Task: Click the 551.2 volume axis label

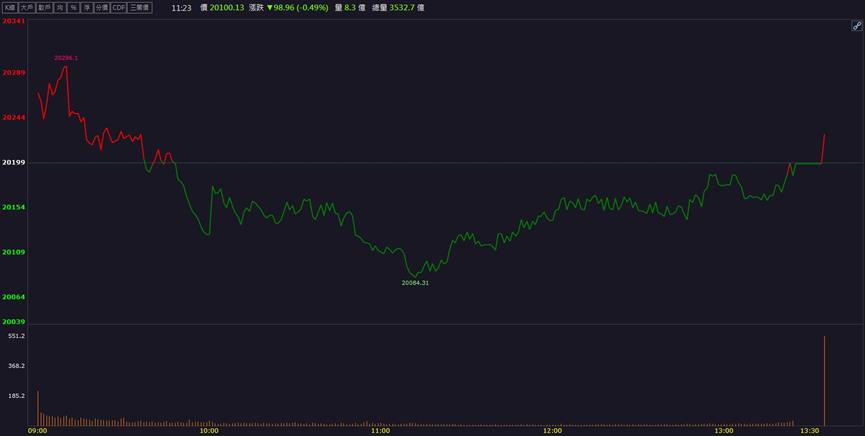Action: click(x=17, y=336)
